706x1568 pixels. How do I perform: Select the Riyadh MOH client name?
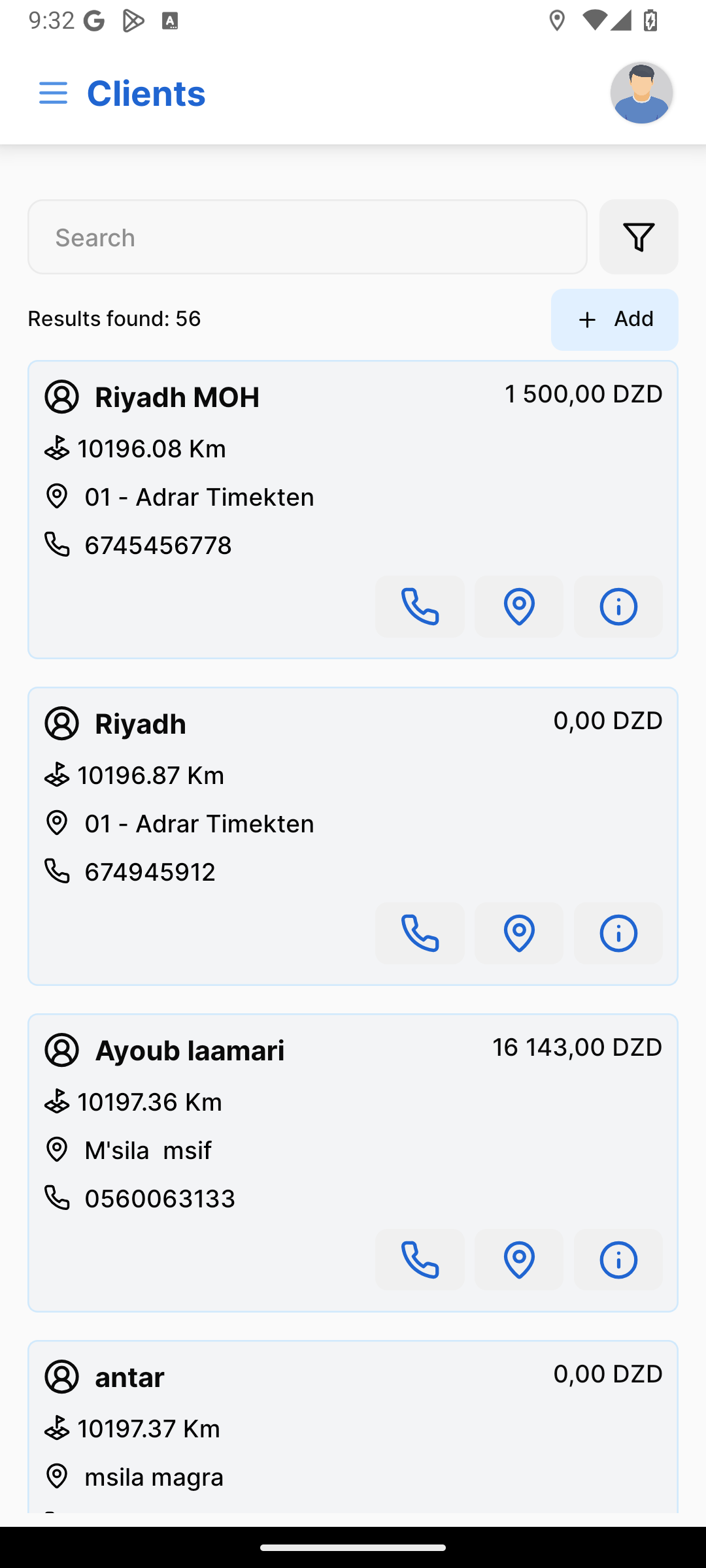point(177,397)
